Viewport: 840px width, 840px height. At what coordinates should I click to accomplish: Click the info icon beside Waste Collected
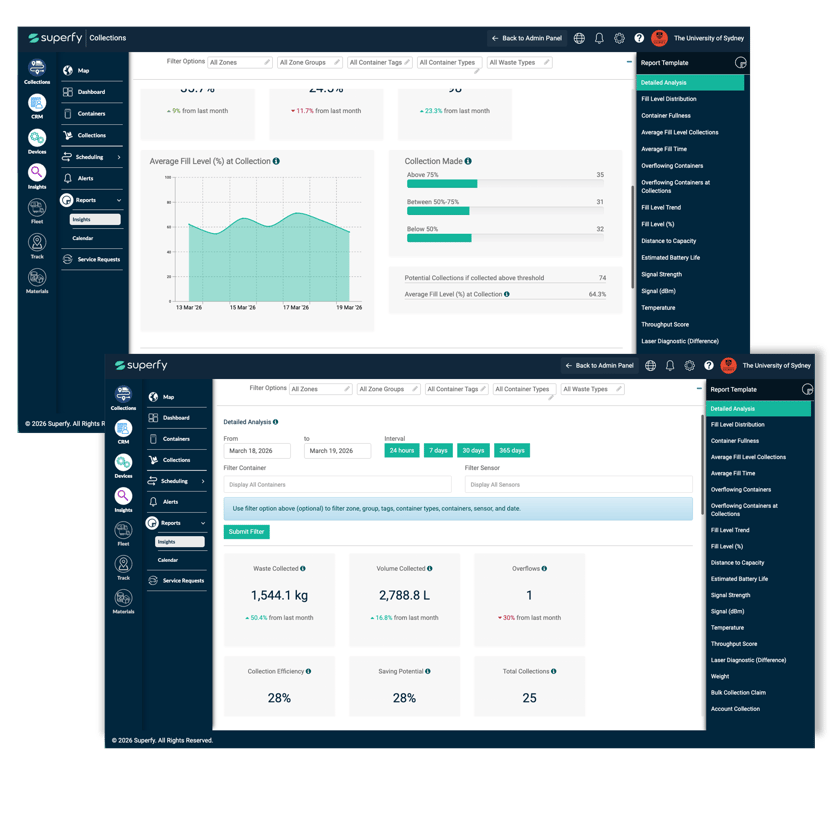(x=303, y=569)
